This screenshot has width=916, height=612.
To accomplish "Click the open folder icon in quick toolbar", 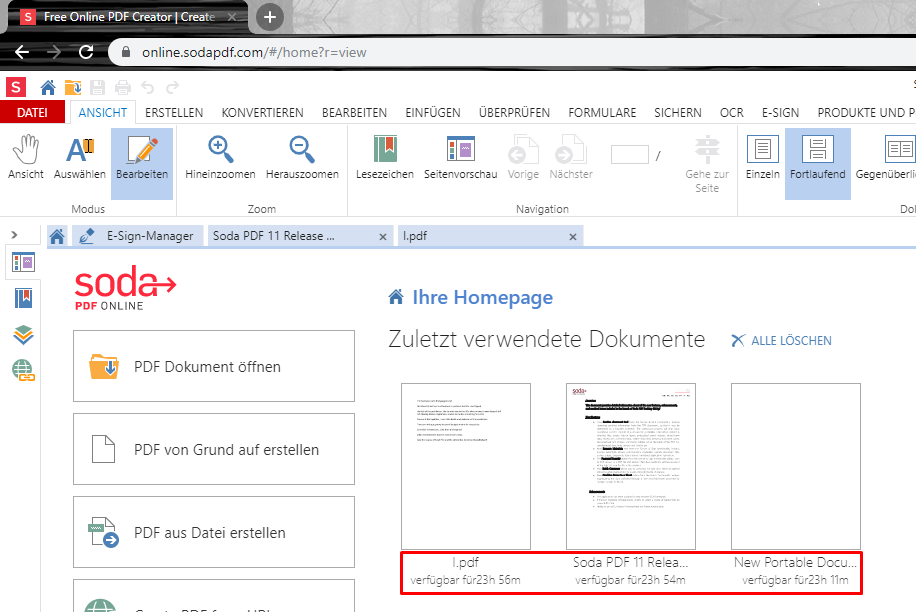I will (73, 88).
